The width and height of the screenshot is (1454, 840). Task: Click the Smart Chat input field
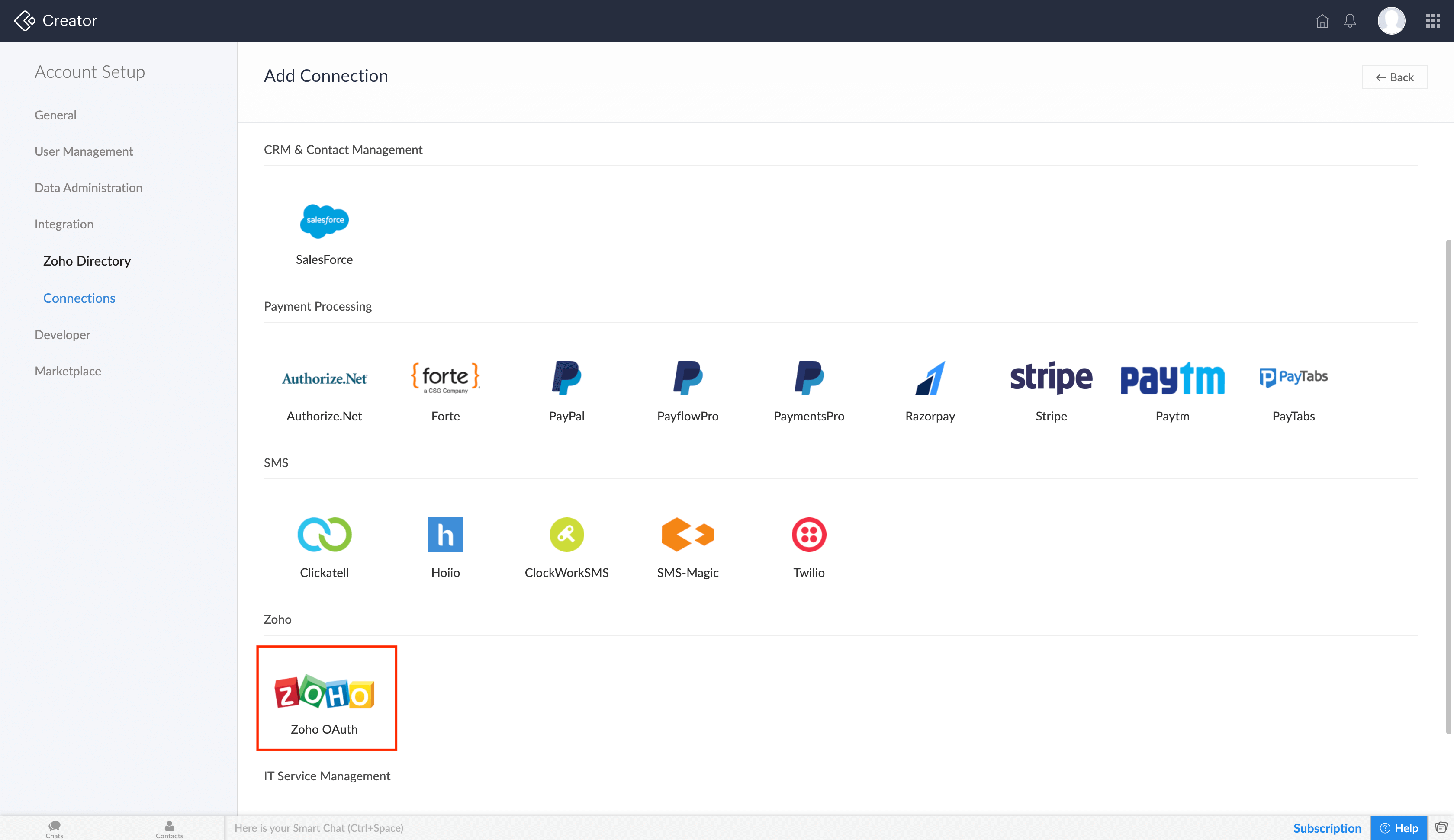[x=750, y=828]
